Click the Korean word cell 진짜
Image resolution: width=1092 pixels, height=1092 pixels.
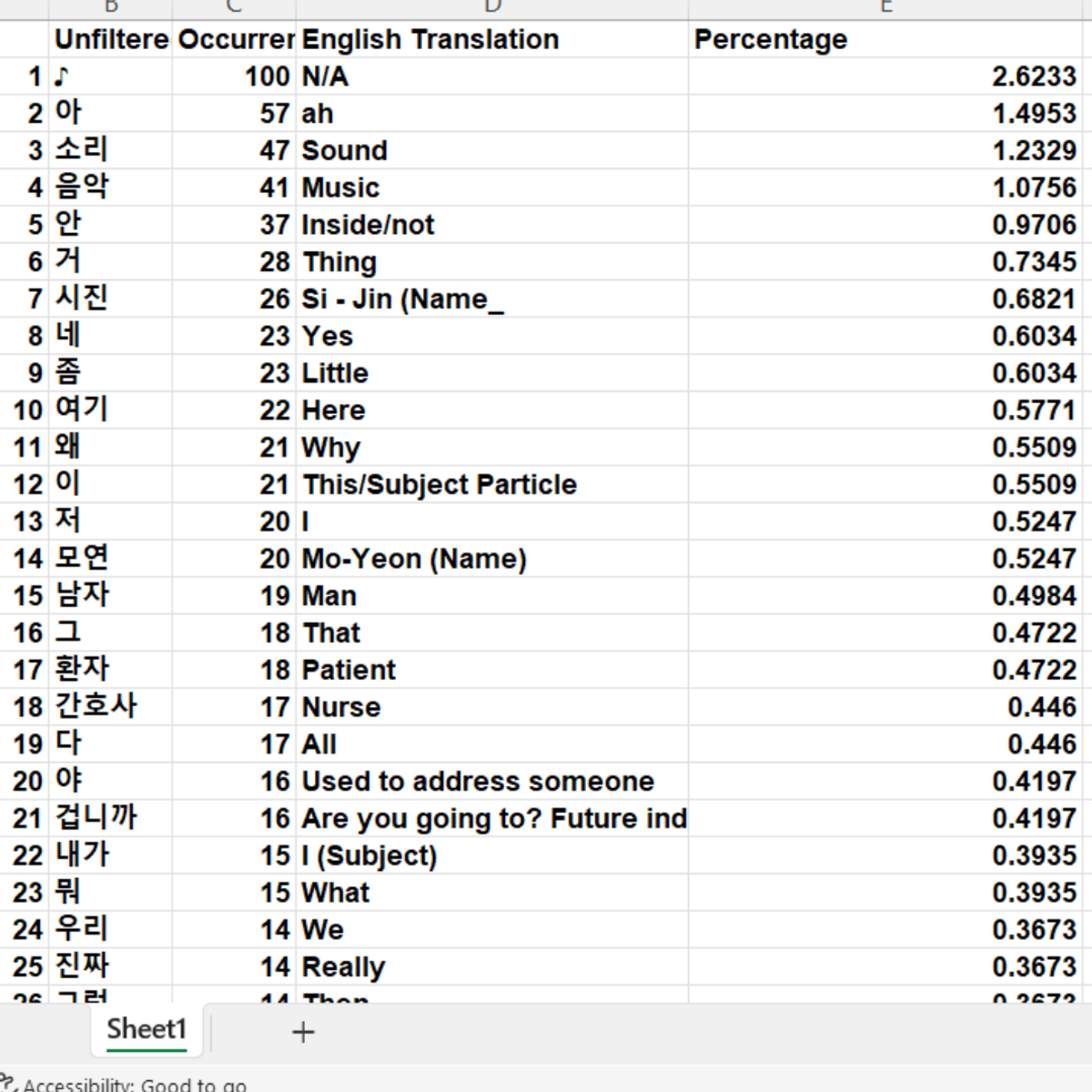click(111, 967)
